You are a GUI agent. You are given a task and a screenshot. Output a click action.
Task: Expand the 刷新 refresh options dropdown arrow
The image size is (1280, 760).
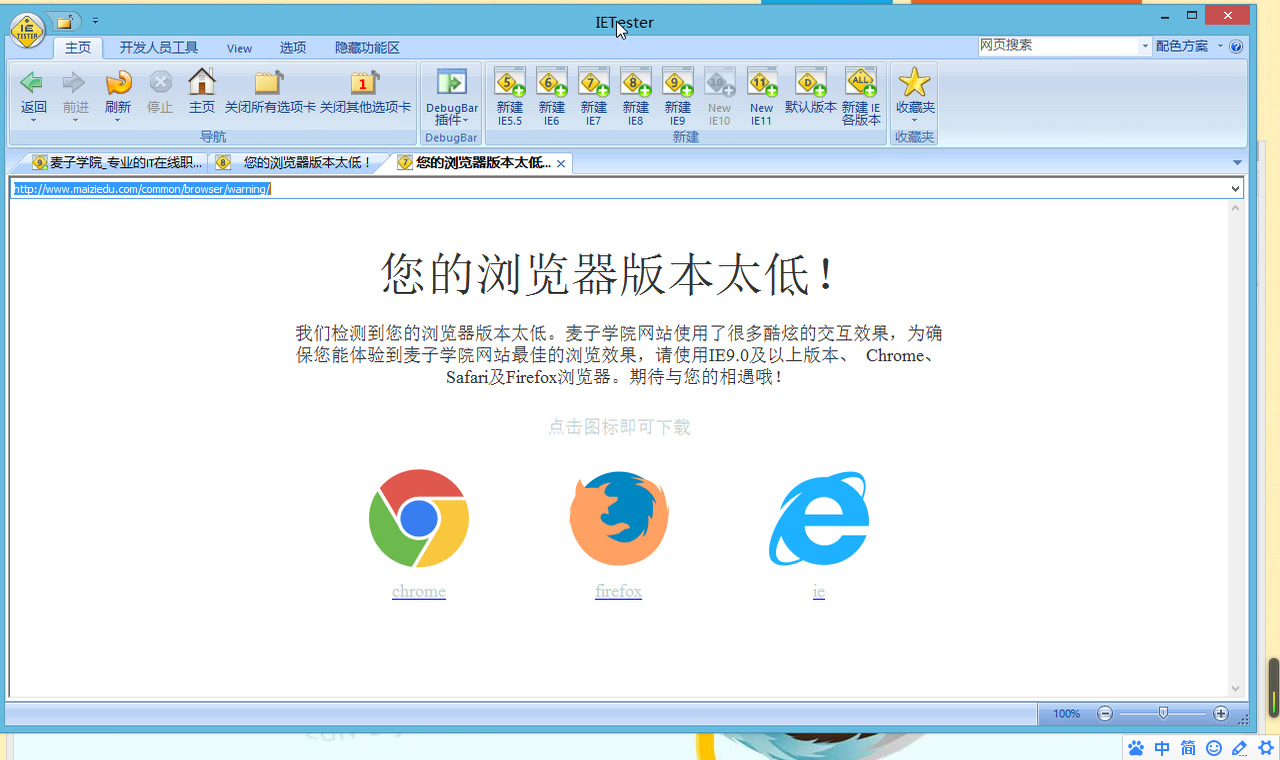pos(118,121)
